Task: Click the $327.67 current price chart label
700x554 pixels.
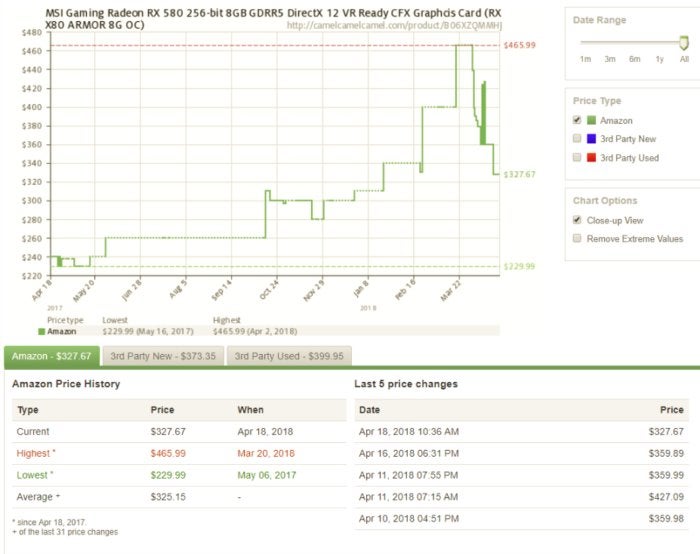Action: pyautogui.click(x=519, y=174)
